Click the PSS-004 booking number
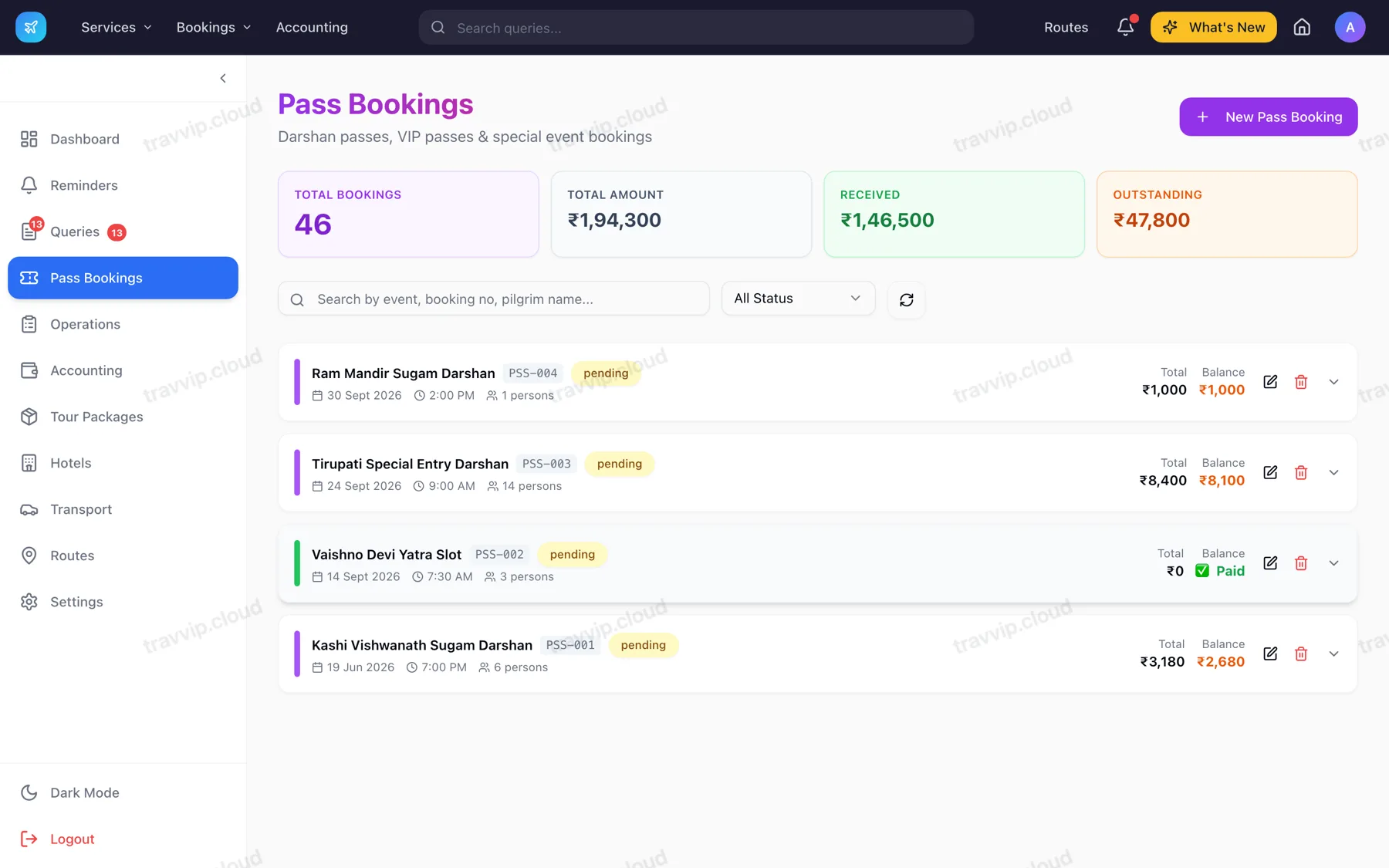Screen dimensions: 1389x868 coord(533,373)
